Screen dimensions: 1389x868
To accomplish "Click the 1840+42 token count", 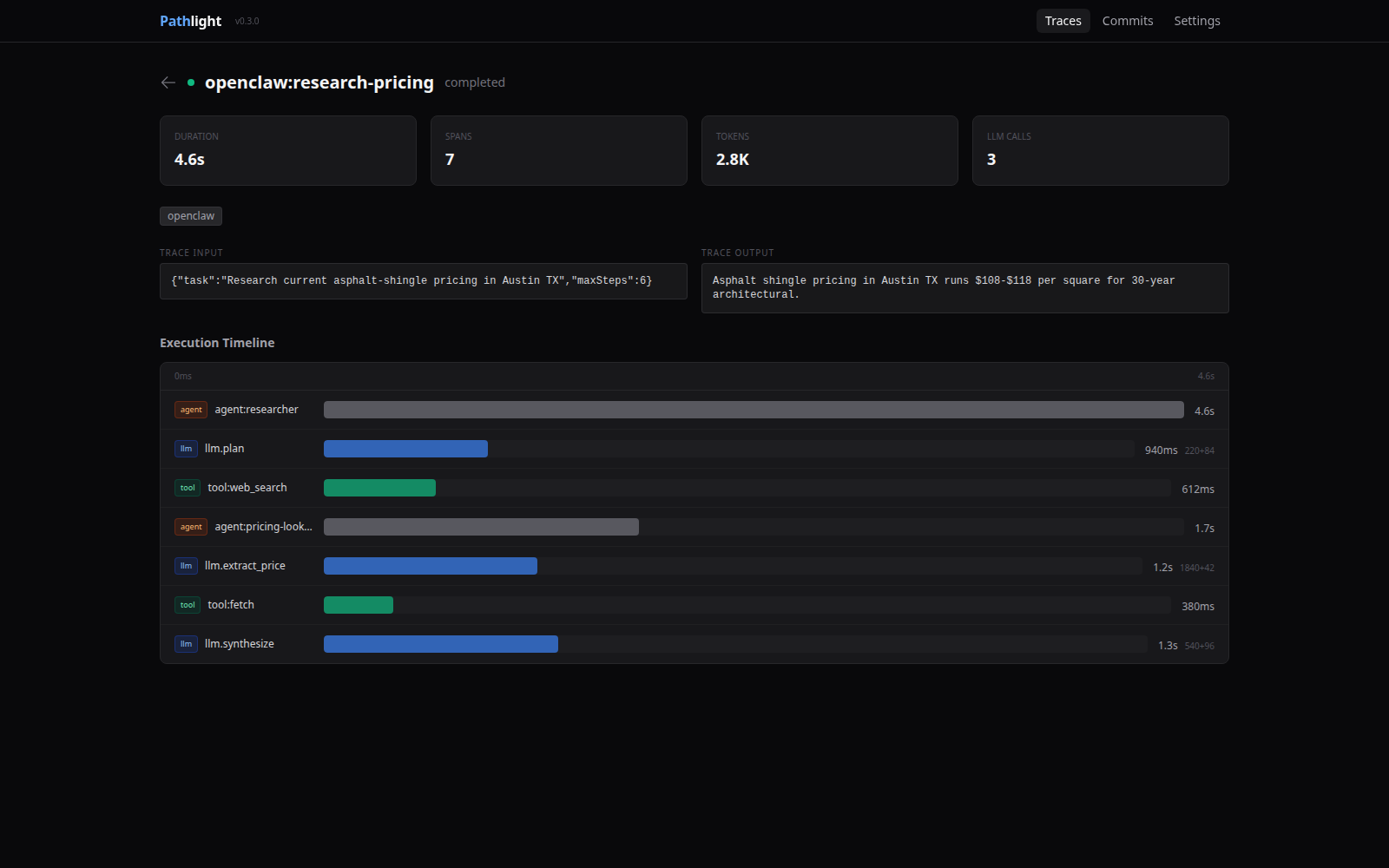I will coord(1197,569).
